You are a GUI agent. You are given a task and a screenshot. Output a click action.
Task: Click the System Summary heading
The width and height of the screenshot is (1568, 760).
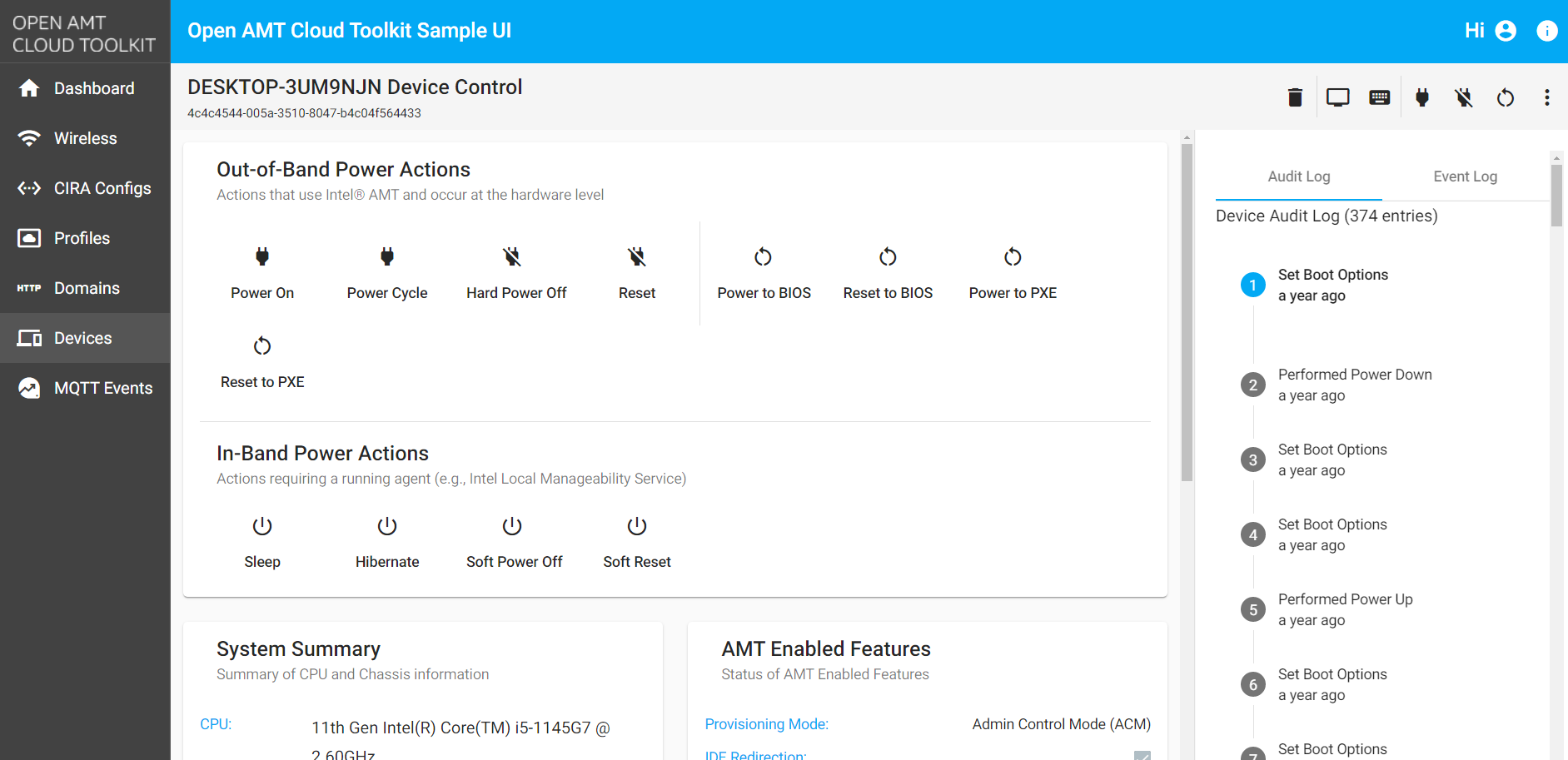point(298,648)
